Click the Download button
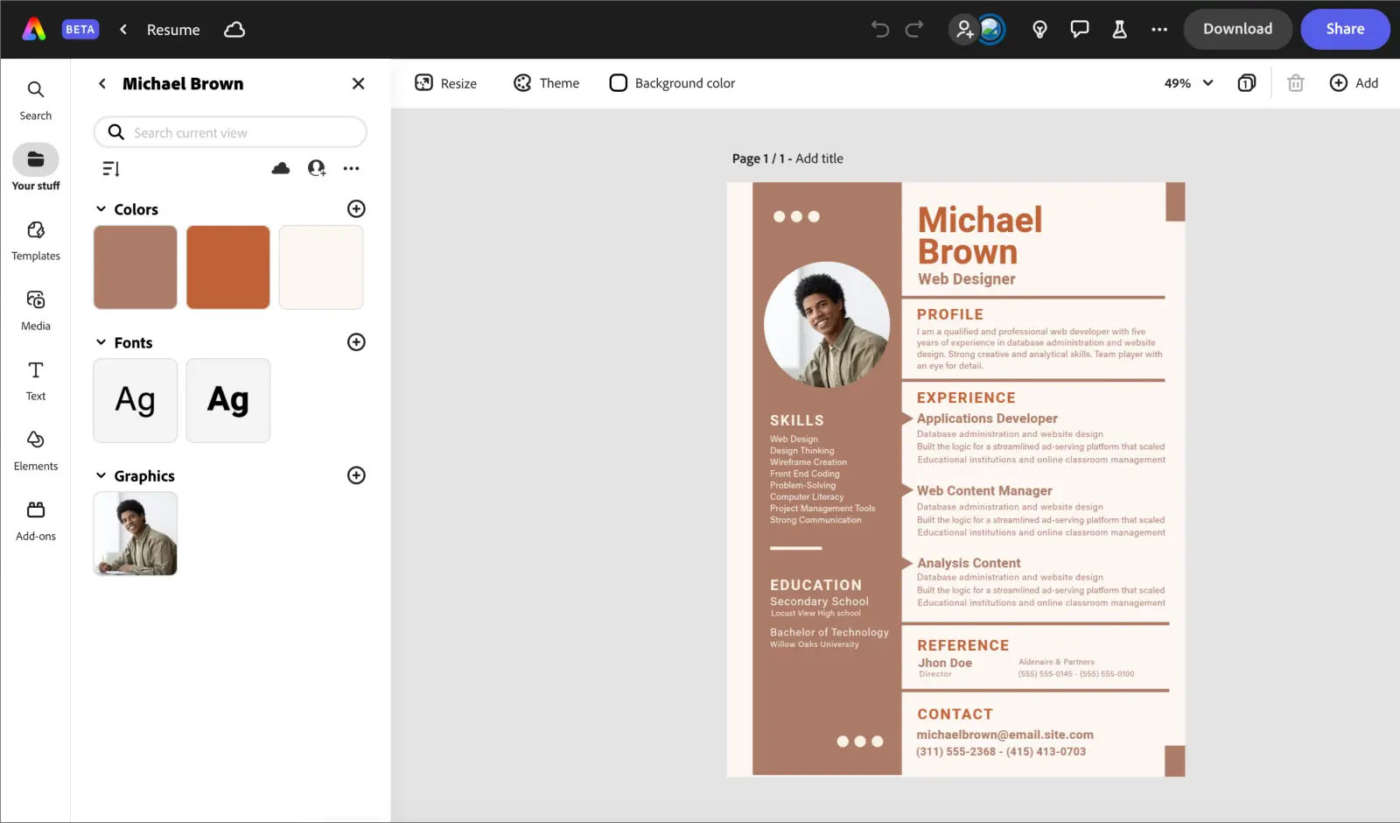 click(1238, 29)
